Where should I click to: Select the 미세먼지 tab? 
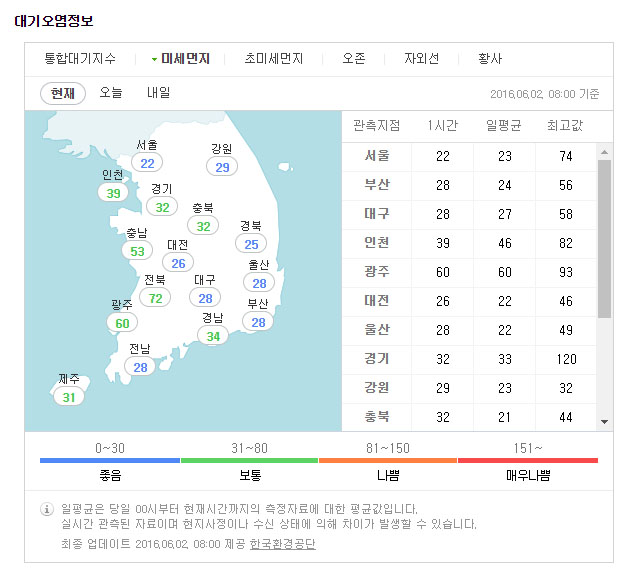[185, 58]
